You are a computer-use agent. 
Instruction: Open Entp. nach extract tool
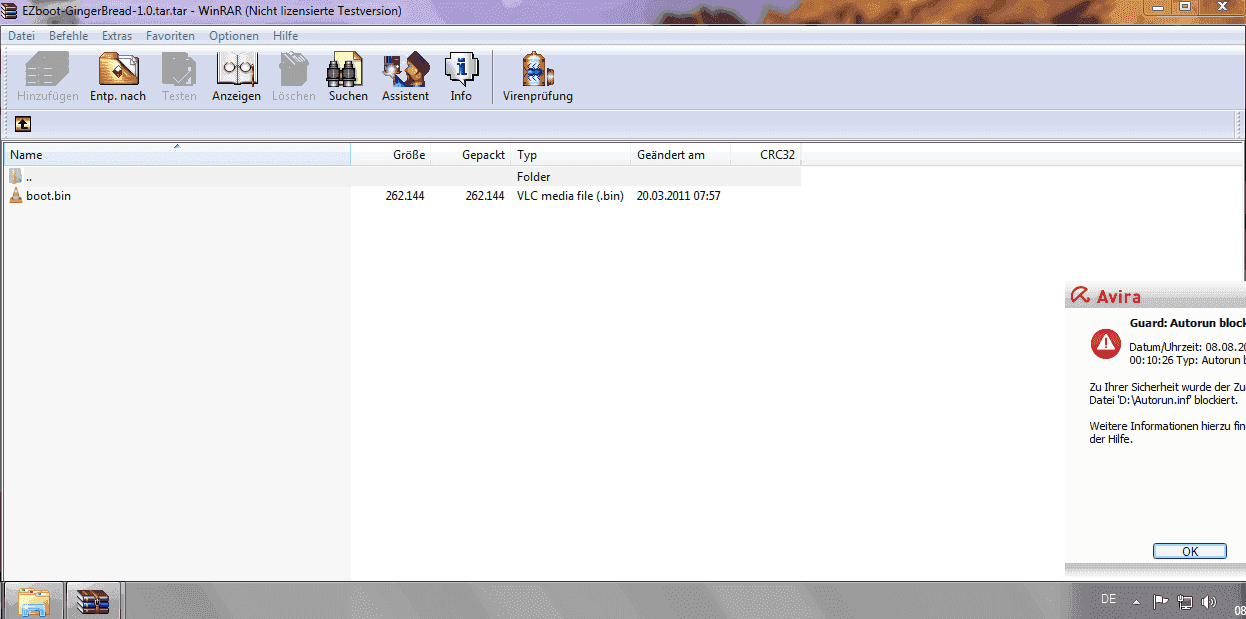pyautogui.click(x=118, y=78)
